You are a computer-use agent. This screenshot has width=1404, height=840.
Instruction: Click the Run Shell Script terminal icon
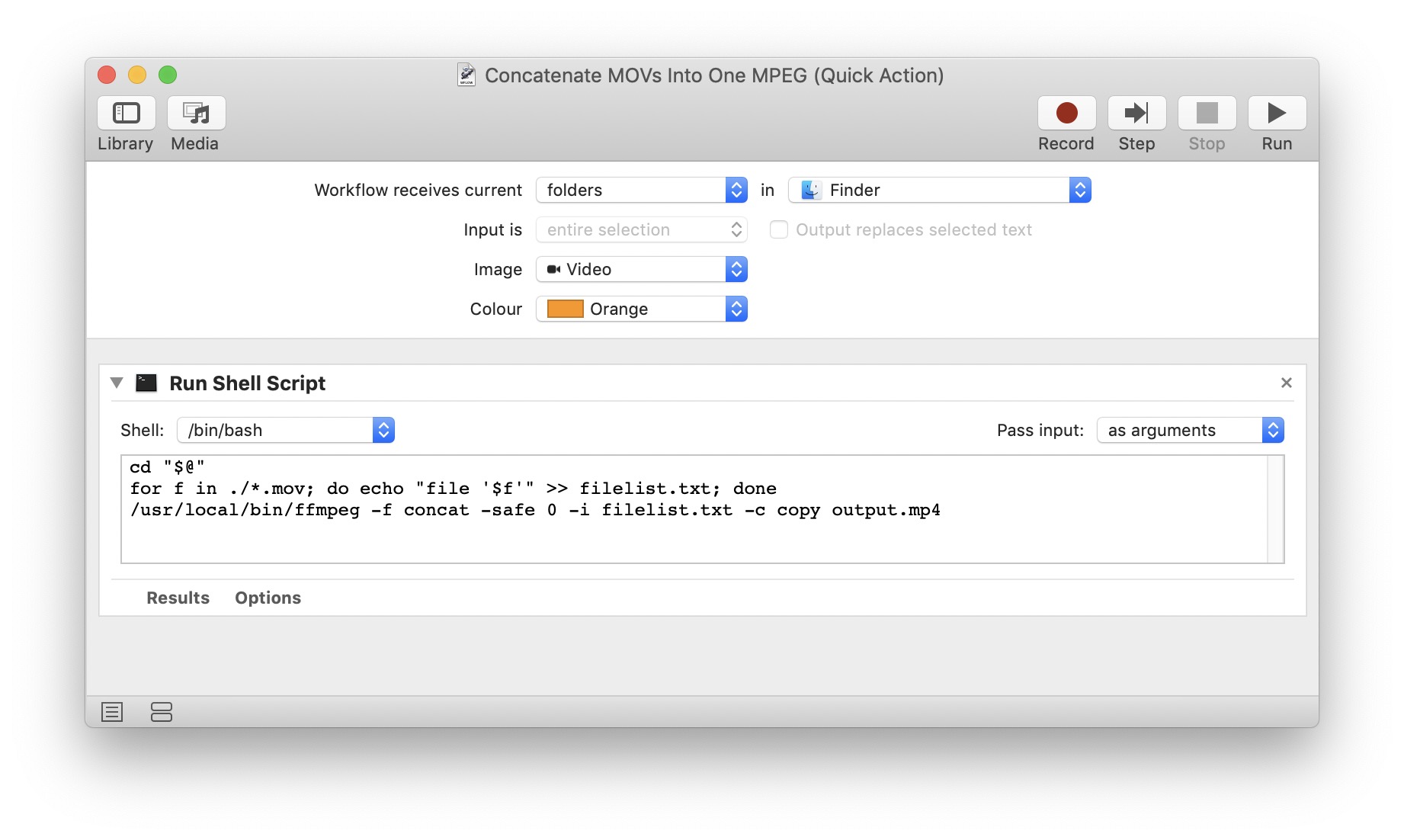pos(146,383)
